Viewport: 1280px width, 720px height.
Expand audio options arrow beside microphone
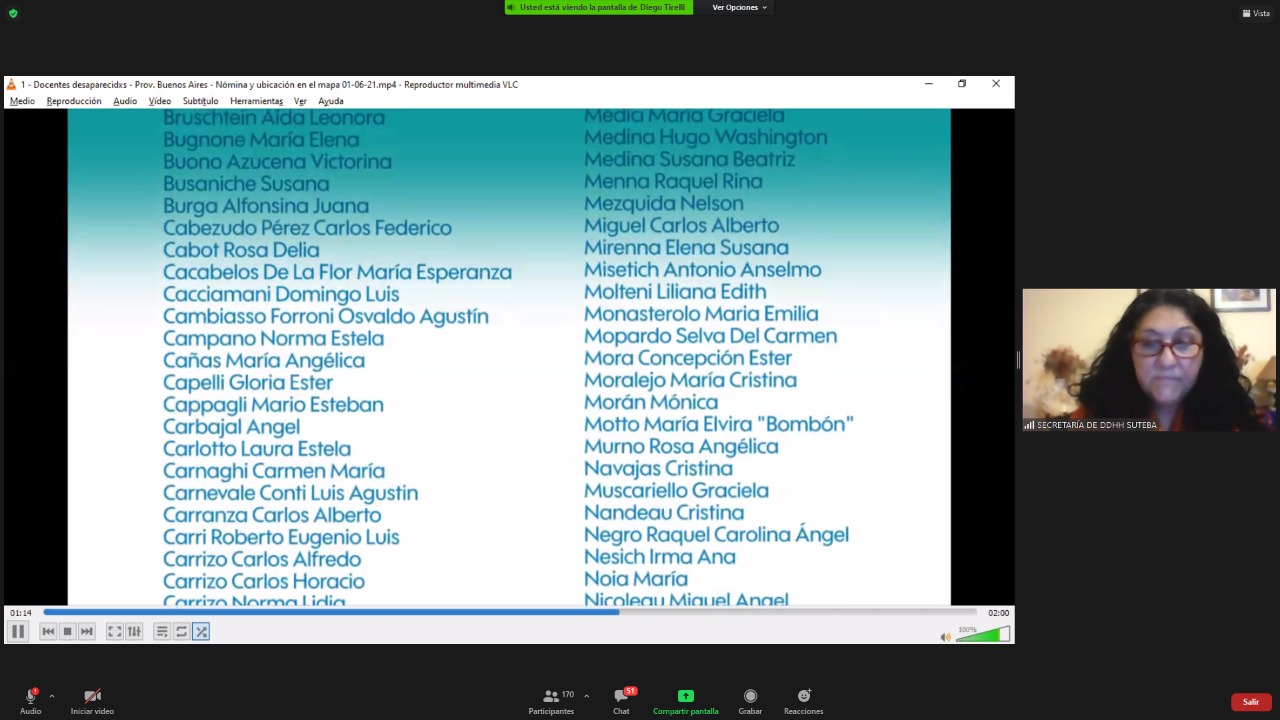click(x=51, y=696)
